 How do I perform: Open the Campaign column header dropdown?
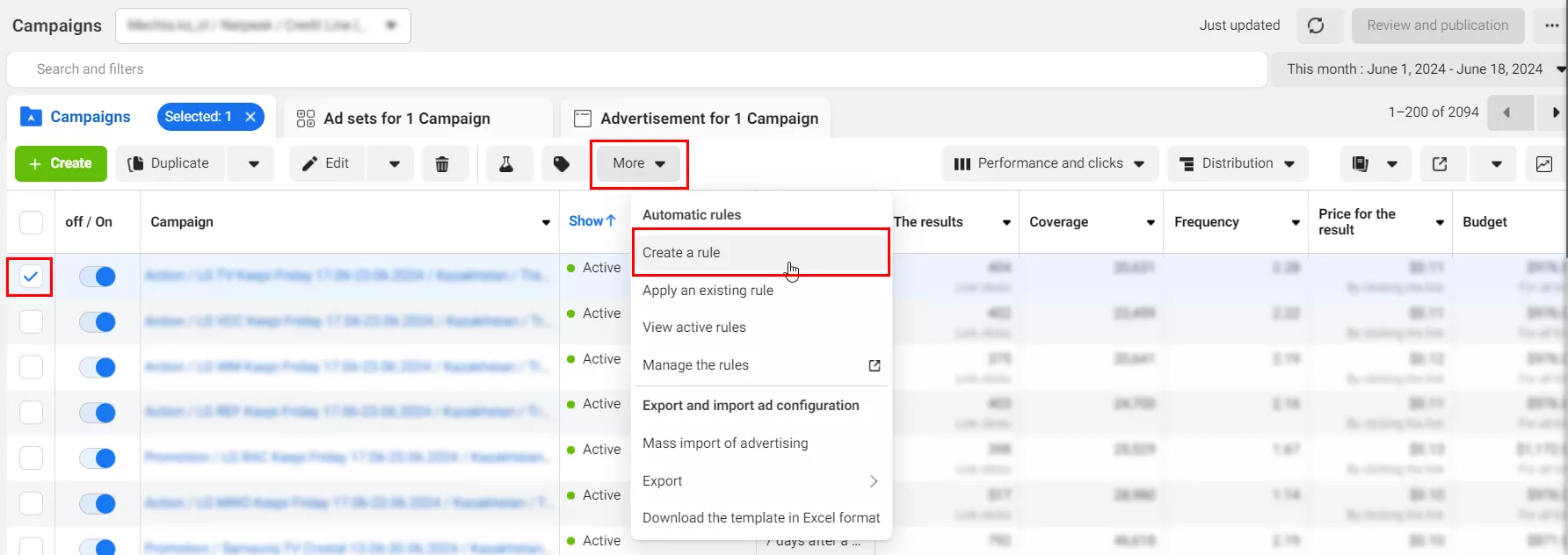546,222
